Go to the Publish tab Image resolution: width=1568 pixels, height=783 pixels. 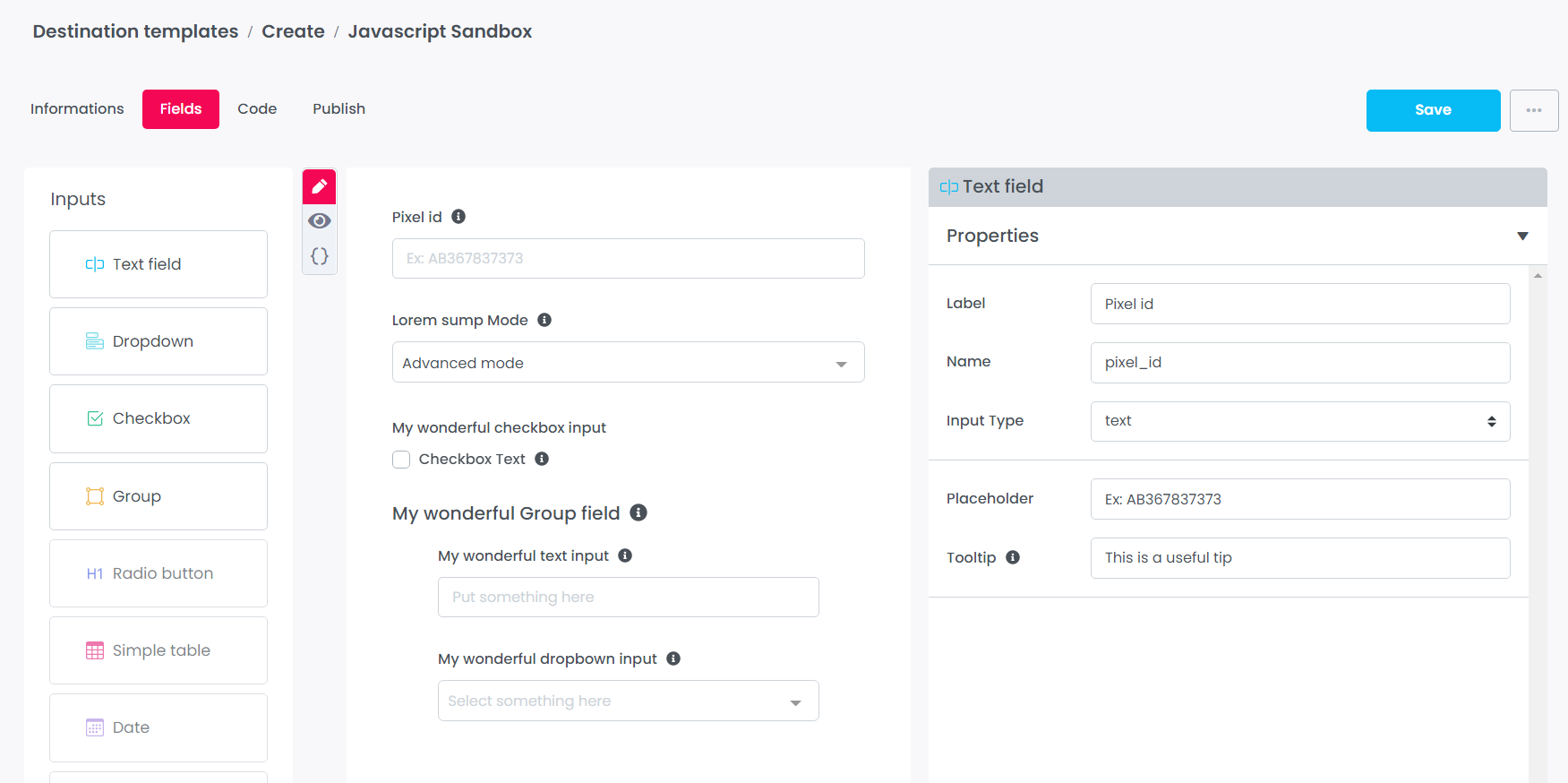pos(338,109)
